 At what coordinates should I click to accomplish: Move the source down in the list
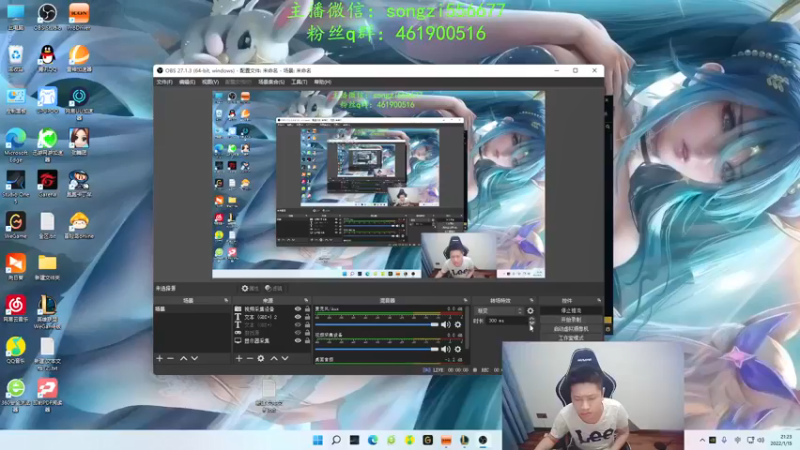(x=285, y=359)
